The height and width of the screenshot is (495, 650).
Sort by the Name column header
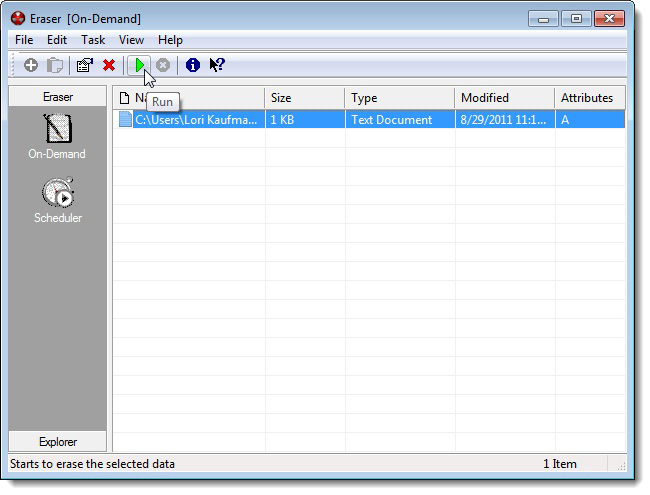(189, 98)
